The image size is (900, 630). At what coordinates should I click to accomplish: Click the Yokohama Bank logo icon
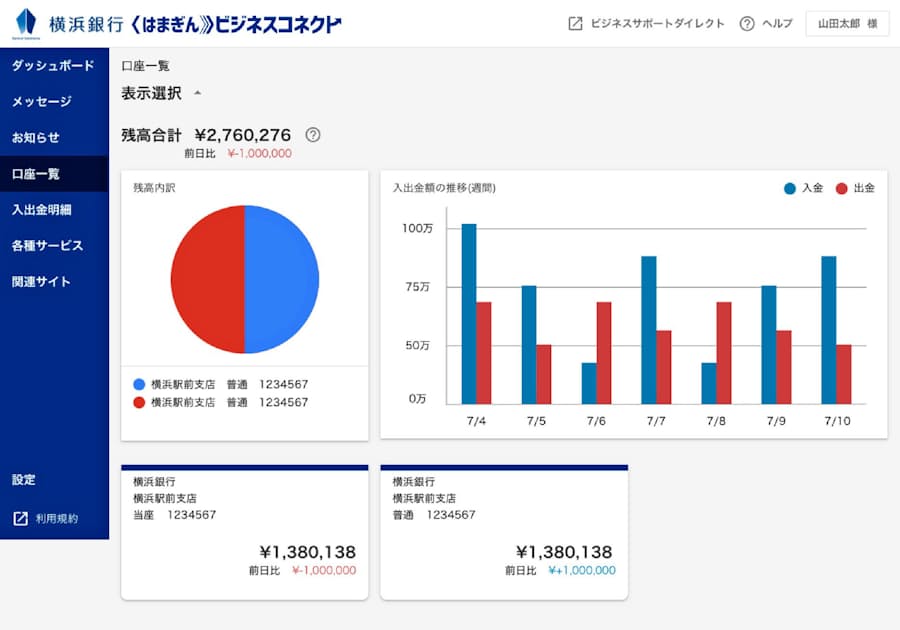click(x=25, y=22)
